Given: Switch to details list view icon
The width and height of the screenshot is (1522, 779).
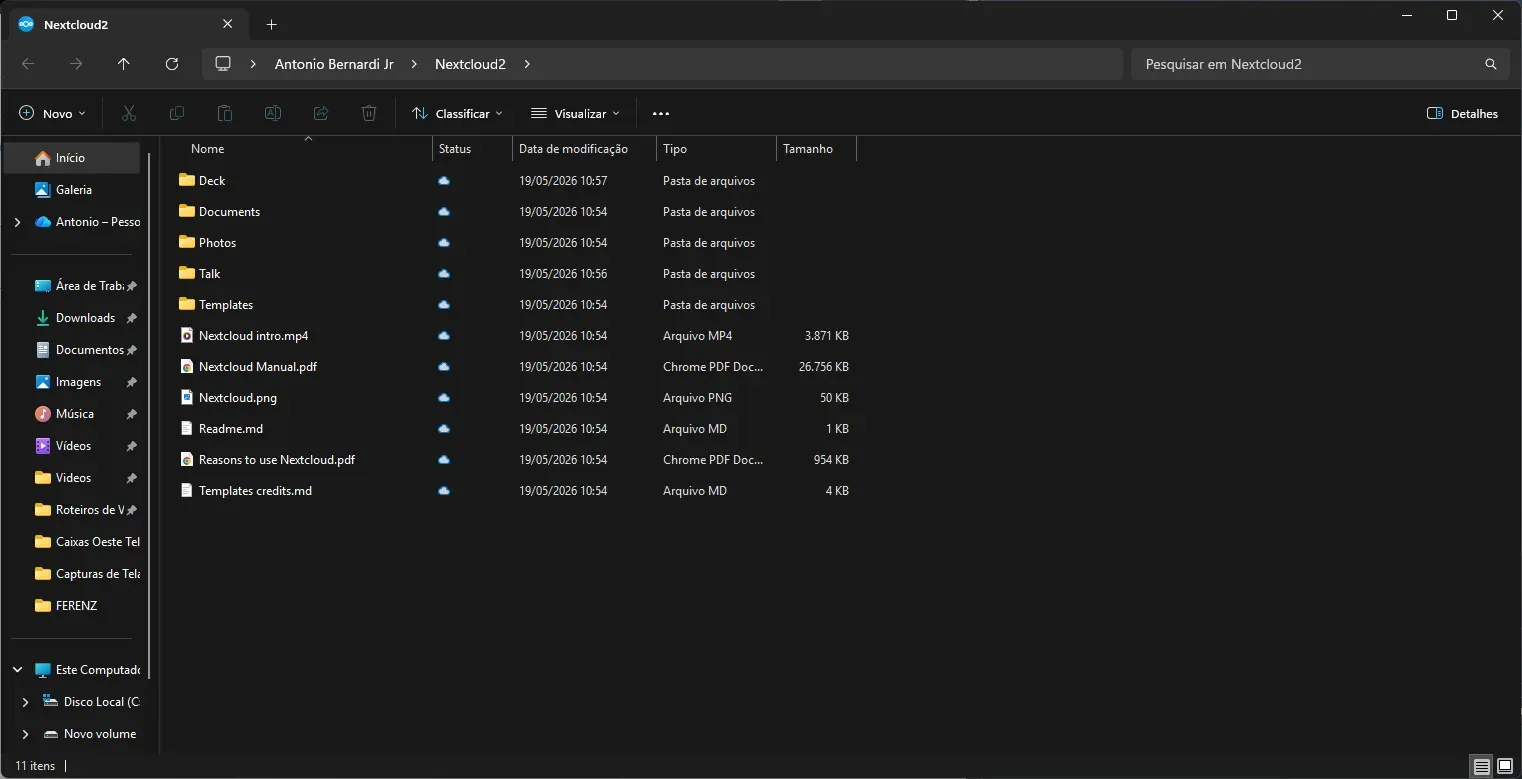Looking at the screenshot, I should tap(1482, 766).
